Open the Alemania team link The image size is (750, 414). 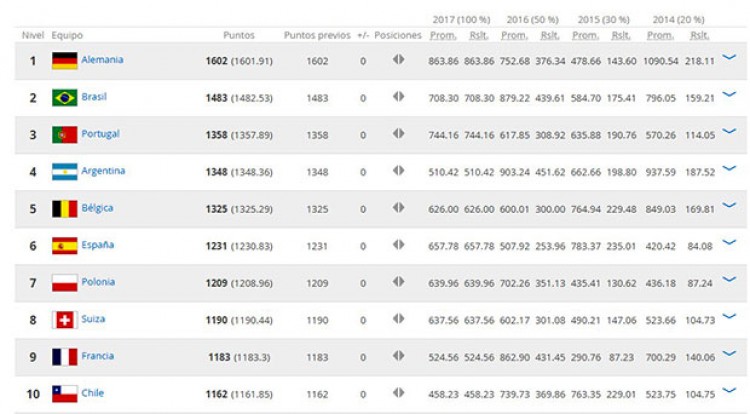coord(102,60)
